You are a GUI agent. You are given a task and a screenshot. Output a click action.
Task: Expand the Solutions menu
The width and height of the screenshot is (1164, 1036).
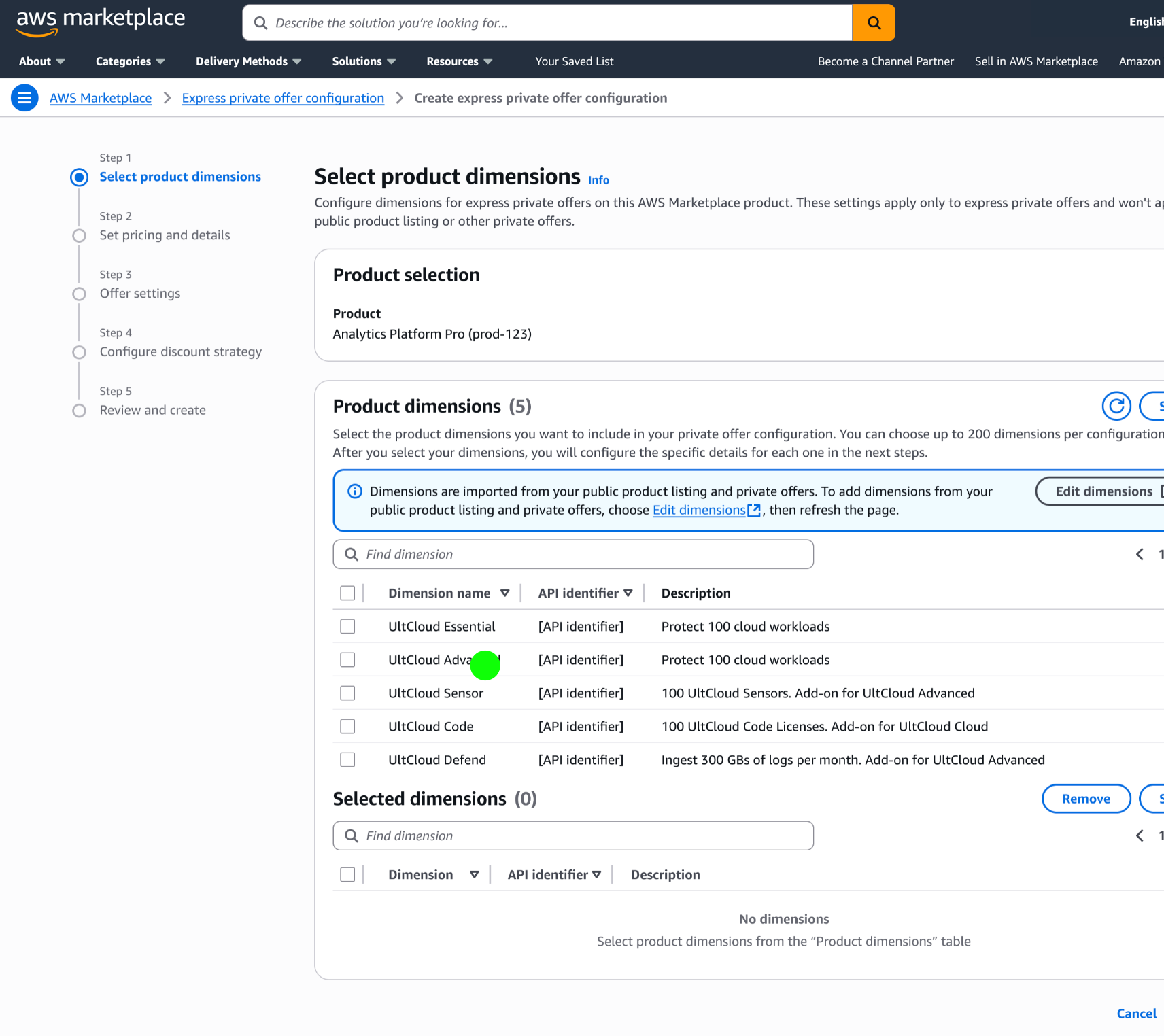pos(364,61)
